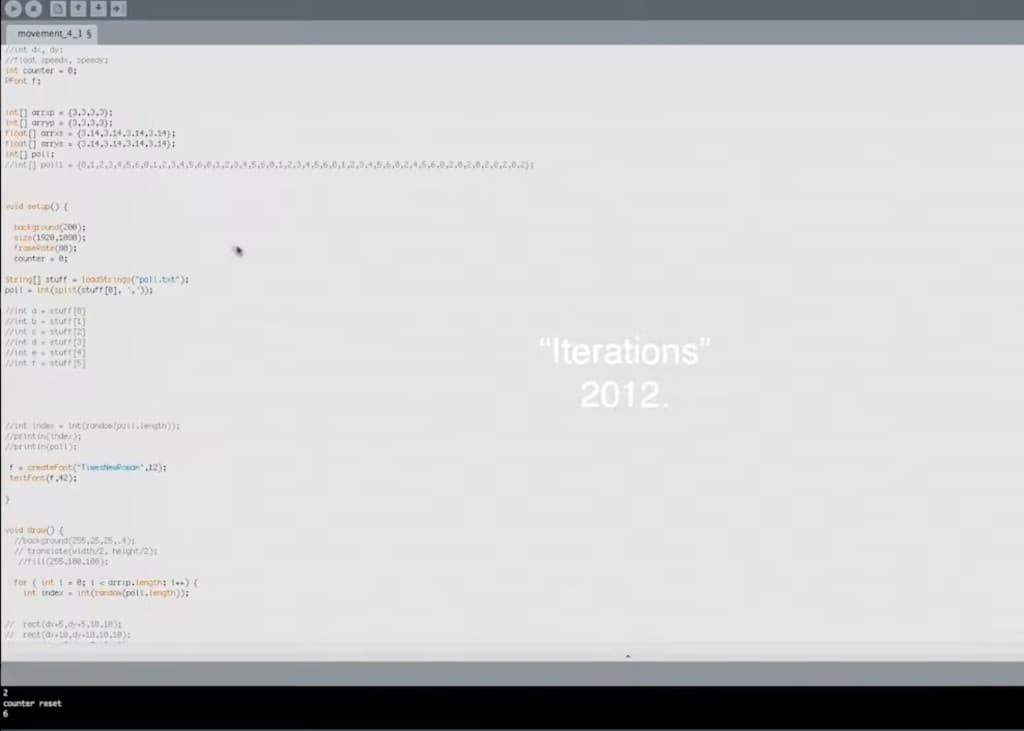Viewport: 1024px width, 731px height.
Task: Click the 'int[] poll;' declaration
Action: tap(29, 154)
